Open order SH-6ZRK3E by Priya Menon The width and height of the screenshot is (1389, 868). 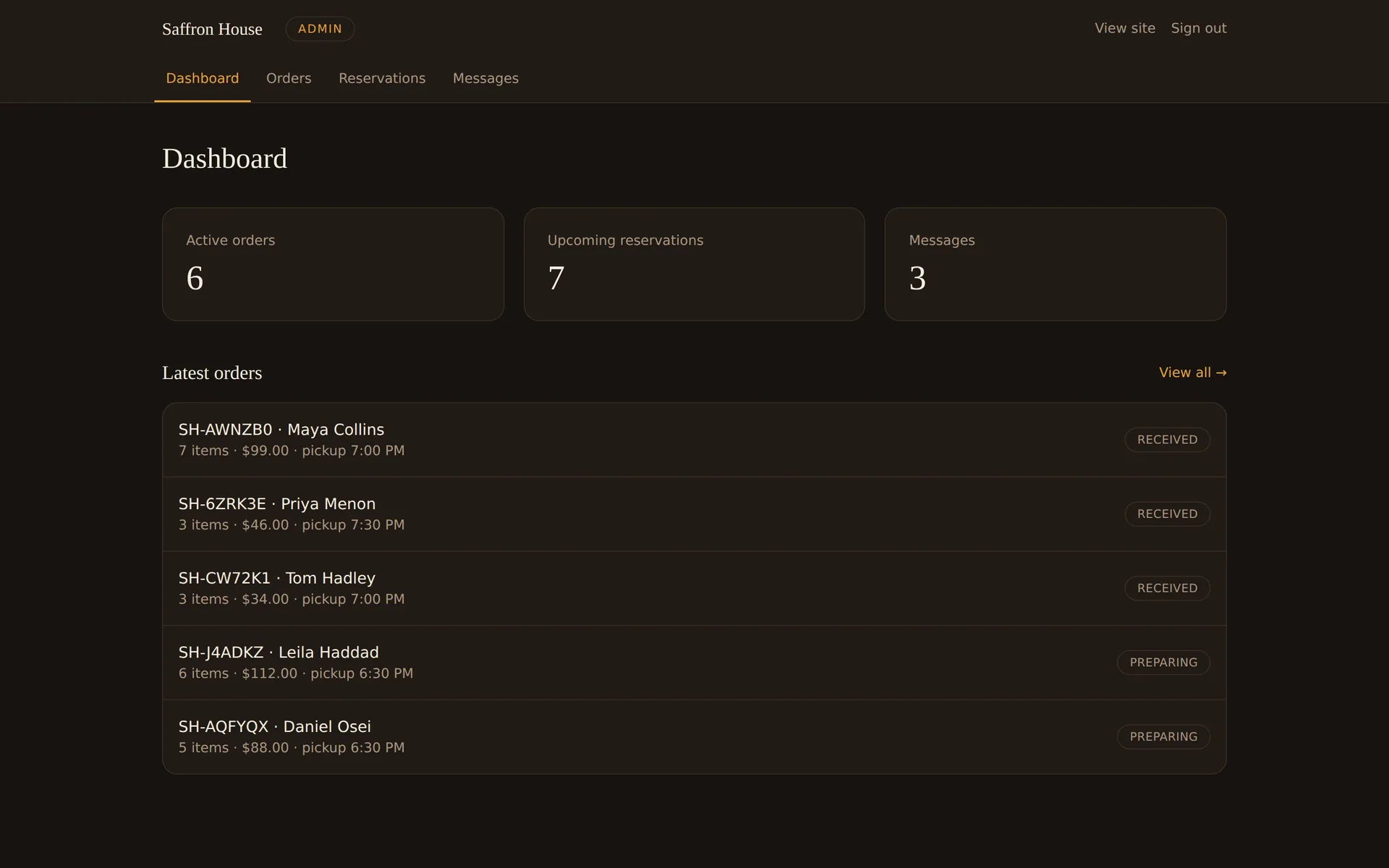[694, 514]
